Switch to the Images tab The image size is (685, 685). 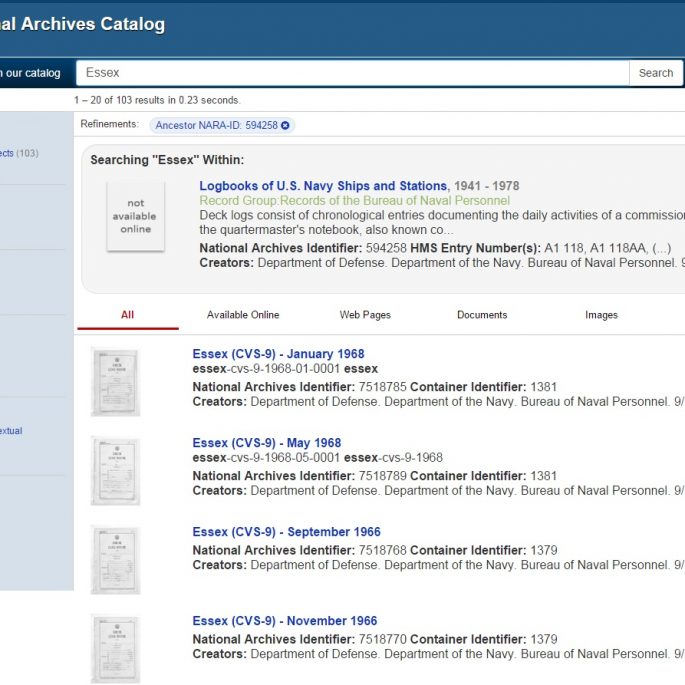tap(601, 315)
